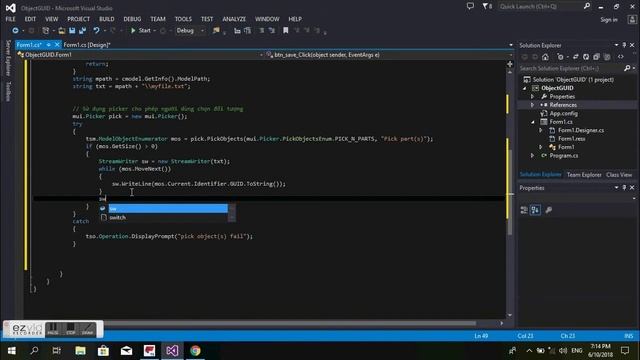Open the VIEW menu
This screenshot has height=360, width=640.
click(x=51, y=19)
